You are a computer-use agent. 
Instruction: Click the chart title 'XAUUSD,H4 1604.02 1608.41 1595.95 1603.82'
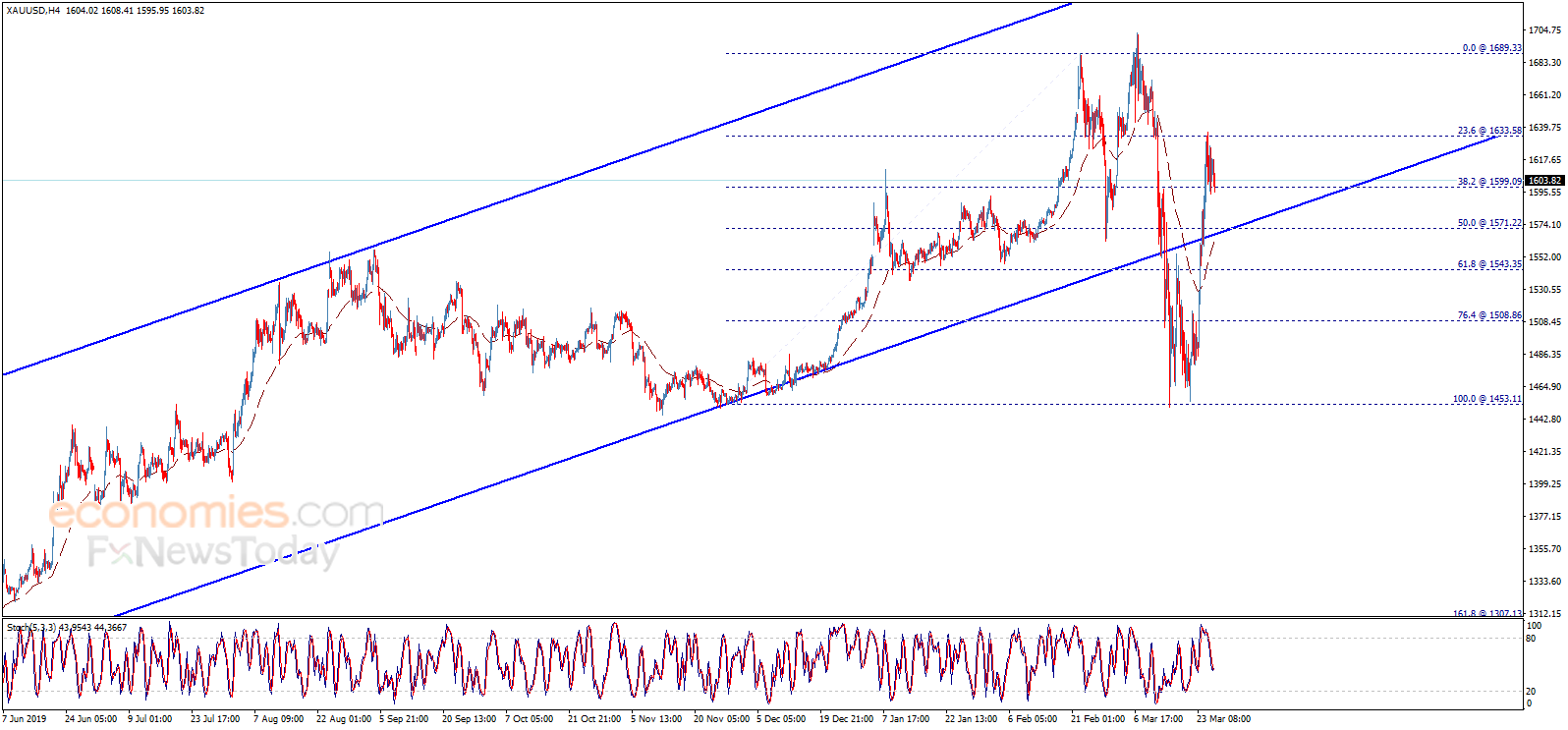coord(105,11)
